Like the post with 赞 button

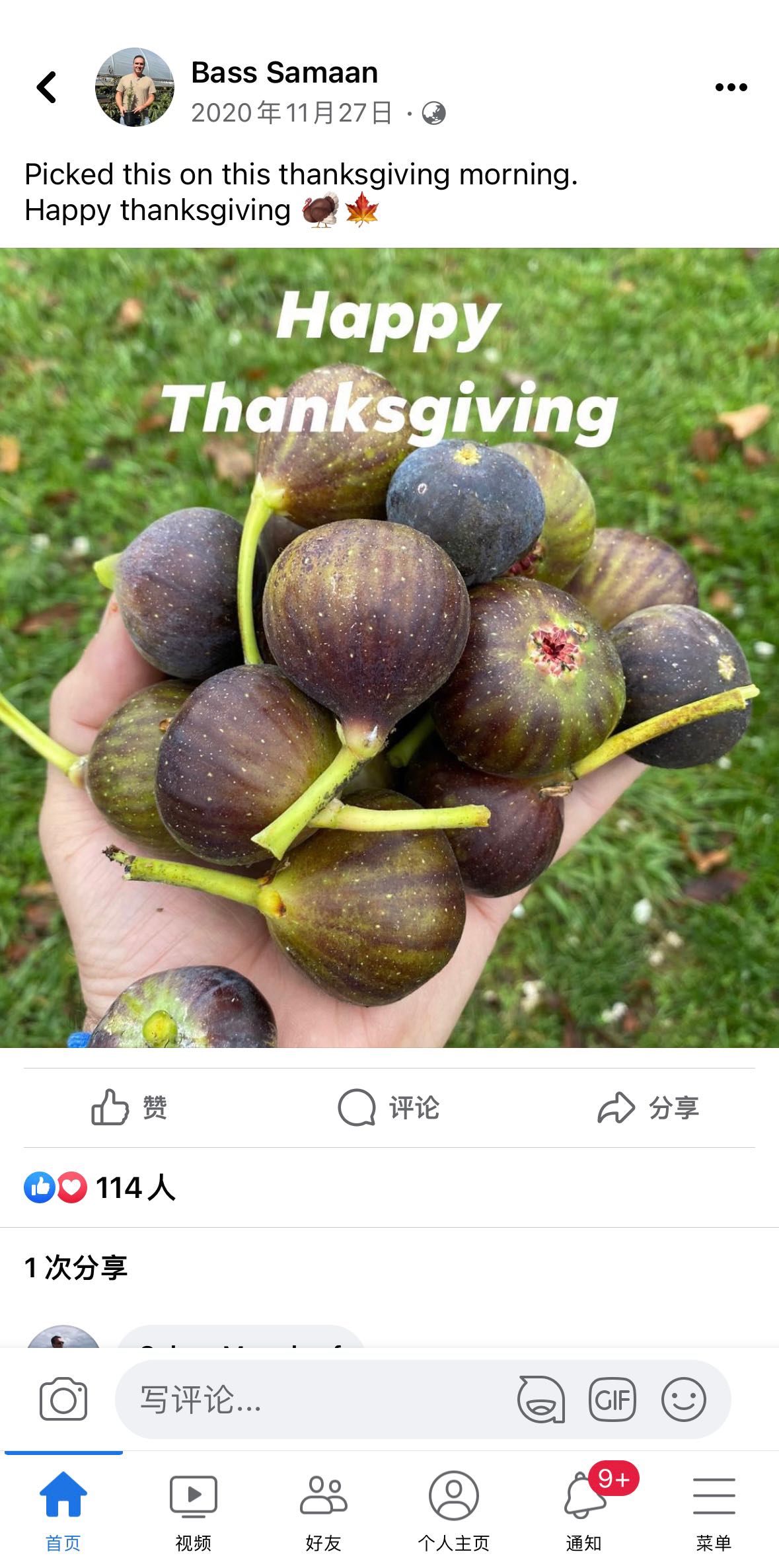130,1107
